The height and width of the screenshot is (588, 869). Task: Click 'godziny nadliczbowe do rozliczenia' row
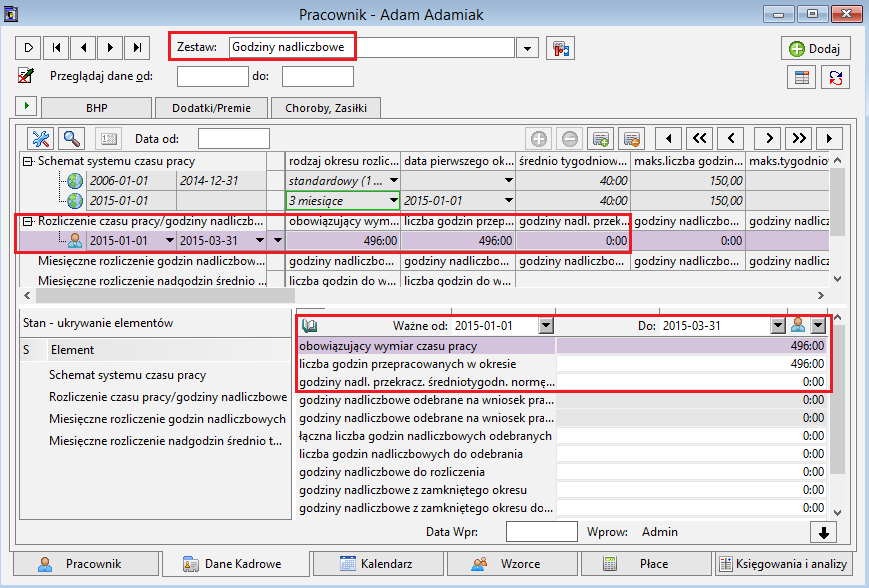(563, 472)
